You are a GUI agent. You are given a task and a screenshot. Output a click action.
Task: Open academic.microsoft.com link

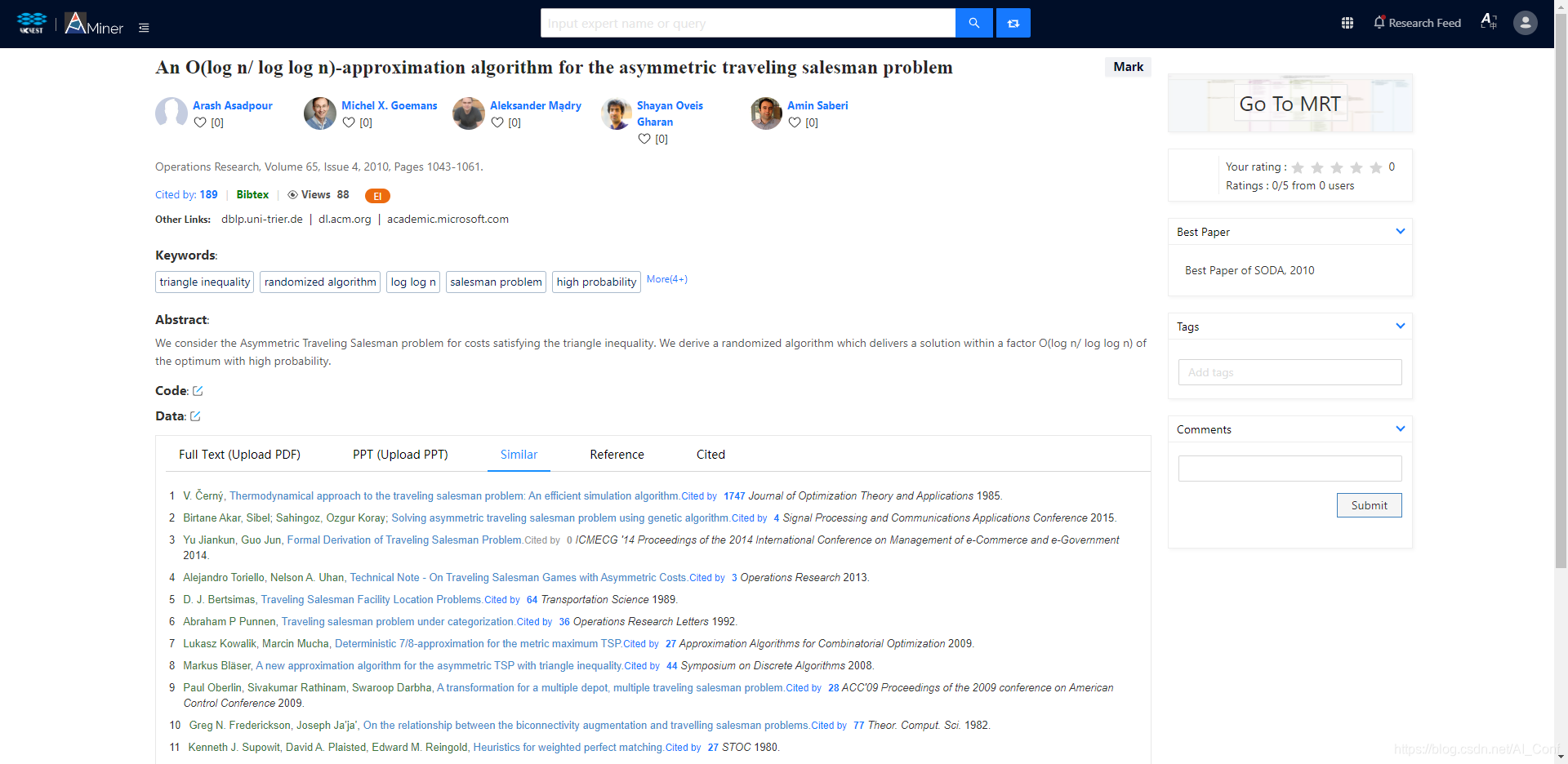(x=448, y=220)
